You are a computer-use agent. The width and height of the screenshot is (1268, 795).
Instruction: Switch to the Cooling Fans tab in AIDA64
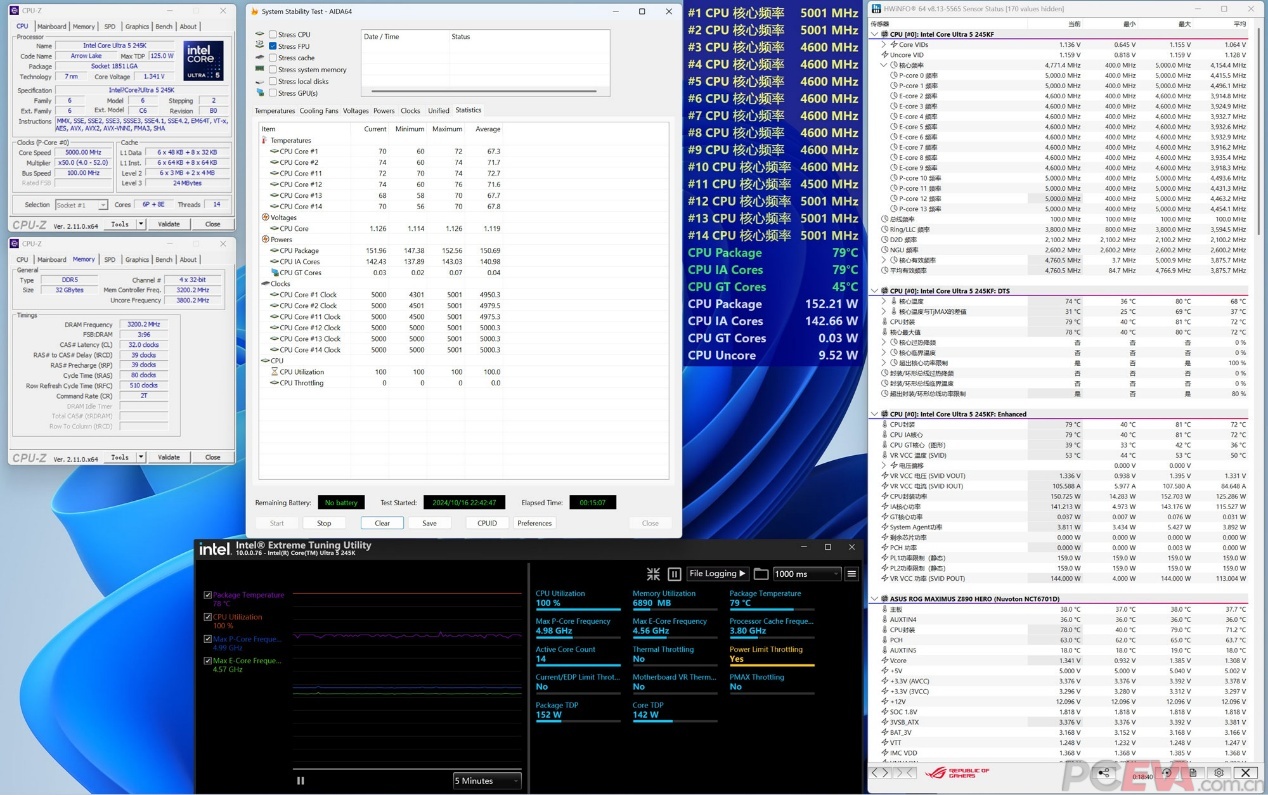tap(319, 111)
